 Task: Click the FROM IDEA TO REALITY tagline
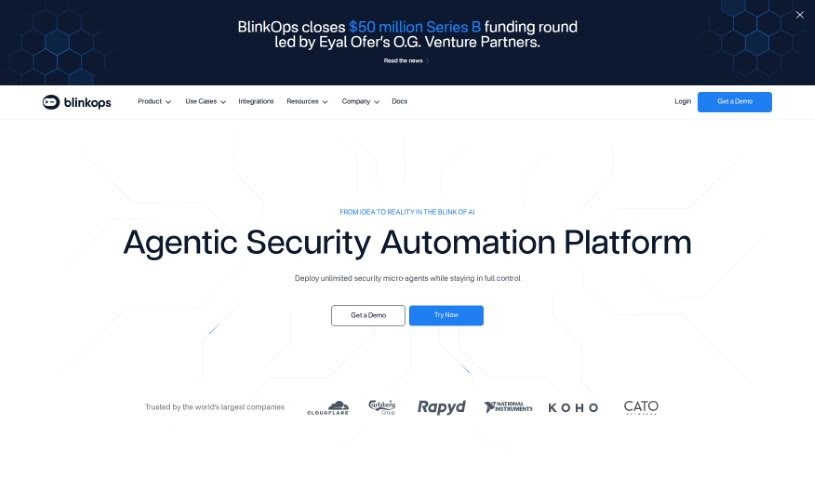pyautogui.click(x=407, y=212)
